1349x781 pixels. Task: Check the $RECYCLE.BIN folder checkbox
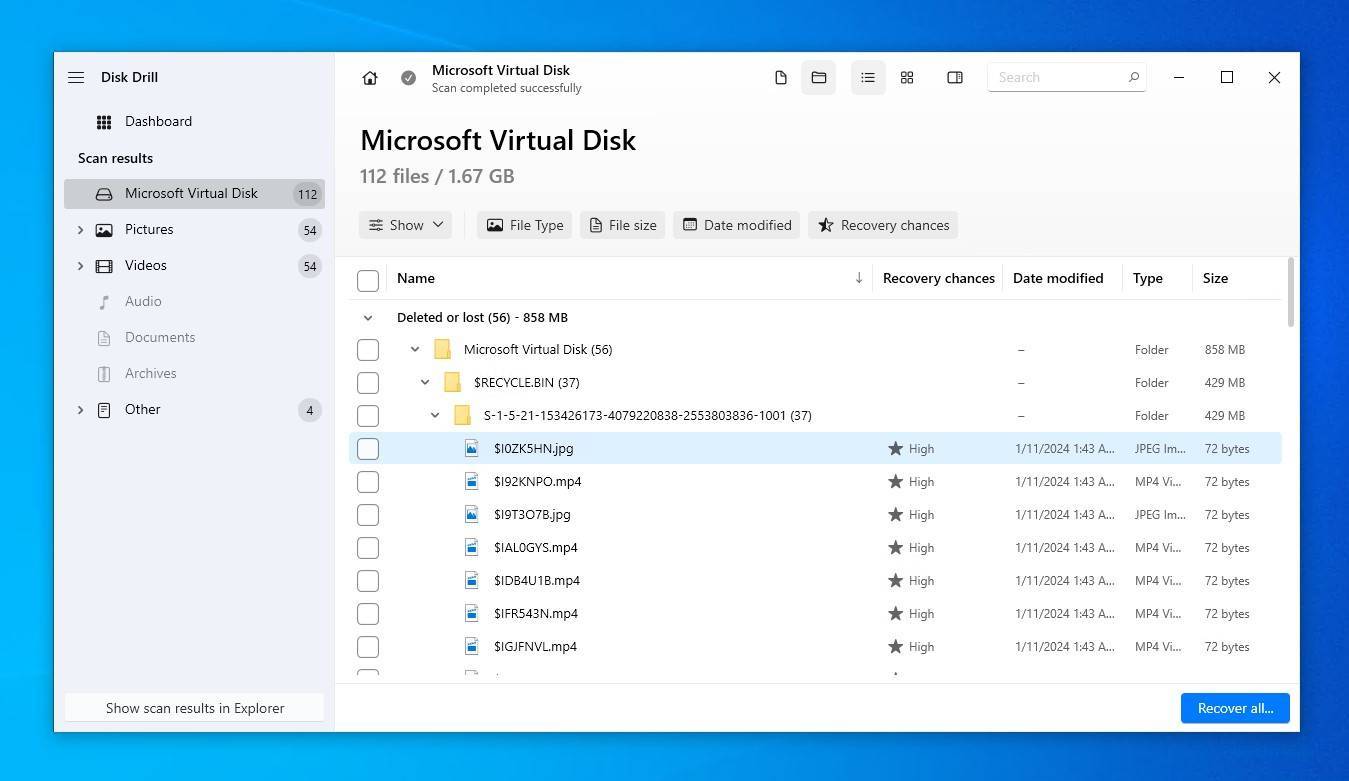point(368,383)
